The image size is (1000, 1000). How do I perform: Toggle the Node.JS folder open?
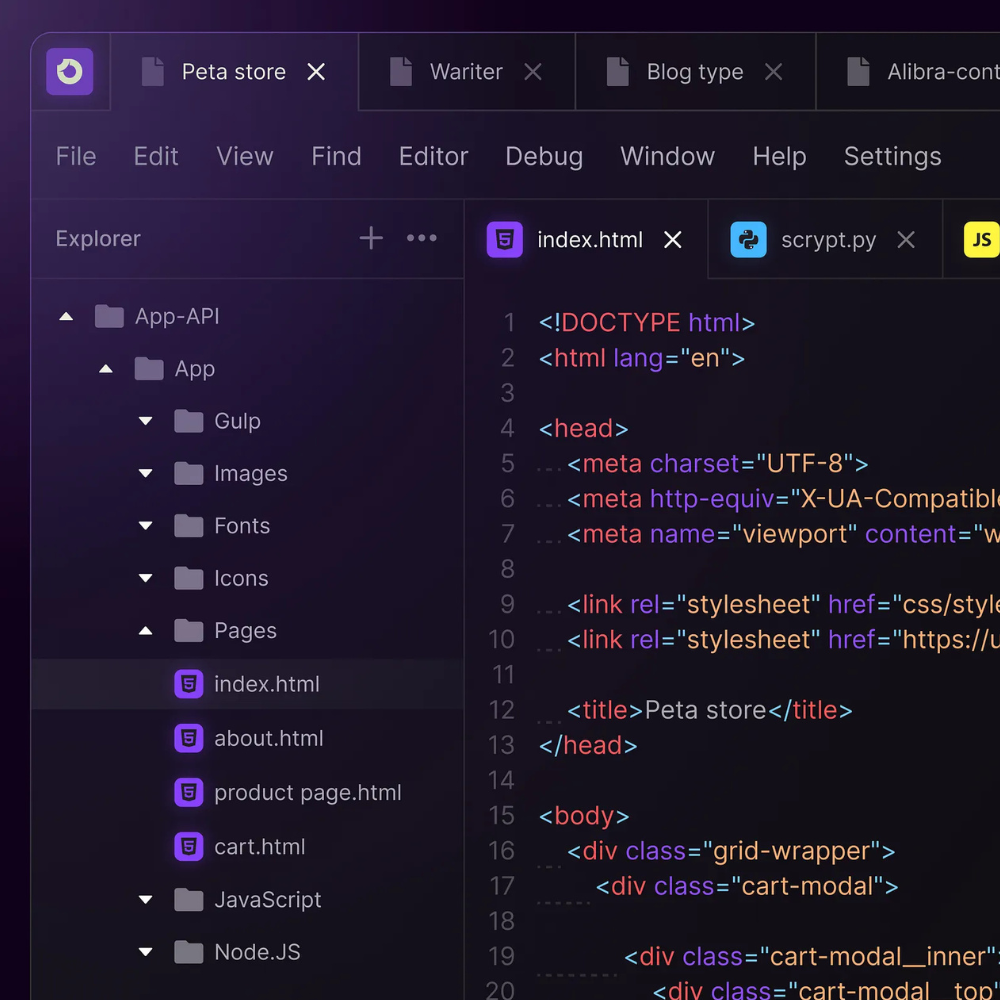point(145,952)
